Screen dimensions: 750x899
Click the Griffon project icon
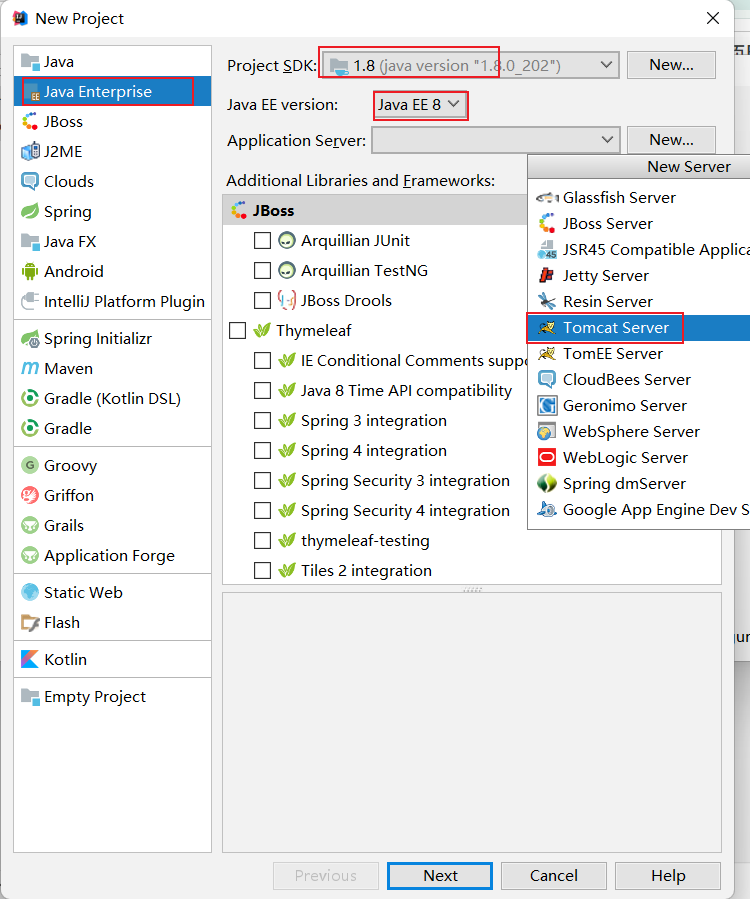[x=30, y=495]
